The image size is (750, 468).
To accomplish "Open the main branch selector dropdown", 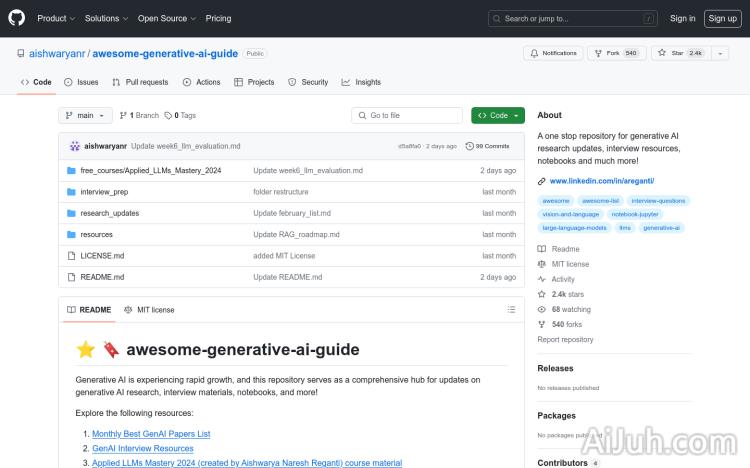I will (85, 115).
